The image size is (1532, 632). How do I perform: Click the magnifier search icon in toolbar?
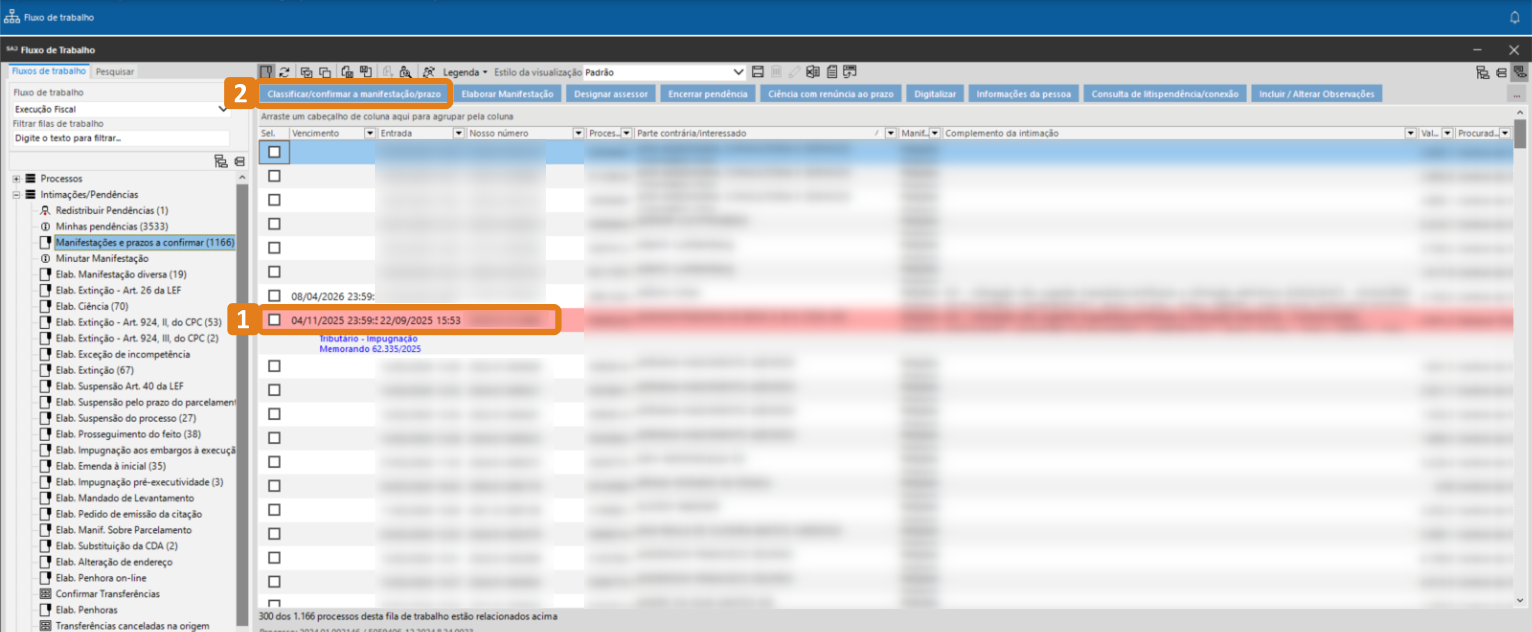point(405,72)
